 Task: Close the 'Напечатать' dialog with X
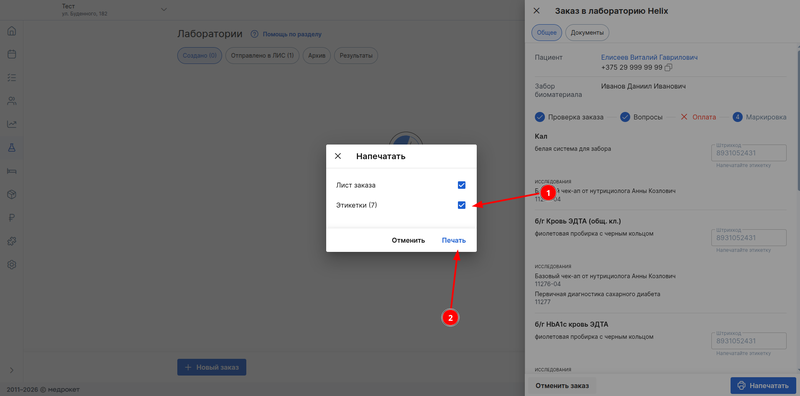338,156
